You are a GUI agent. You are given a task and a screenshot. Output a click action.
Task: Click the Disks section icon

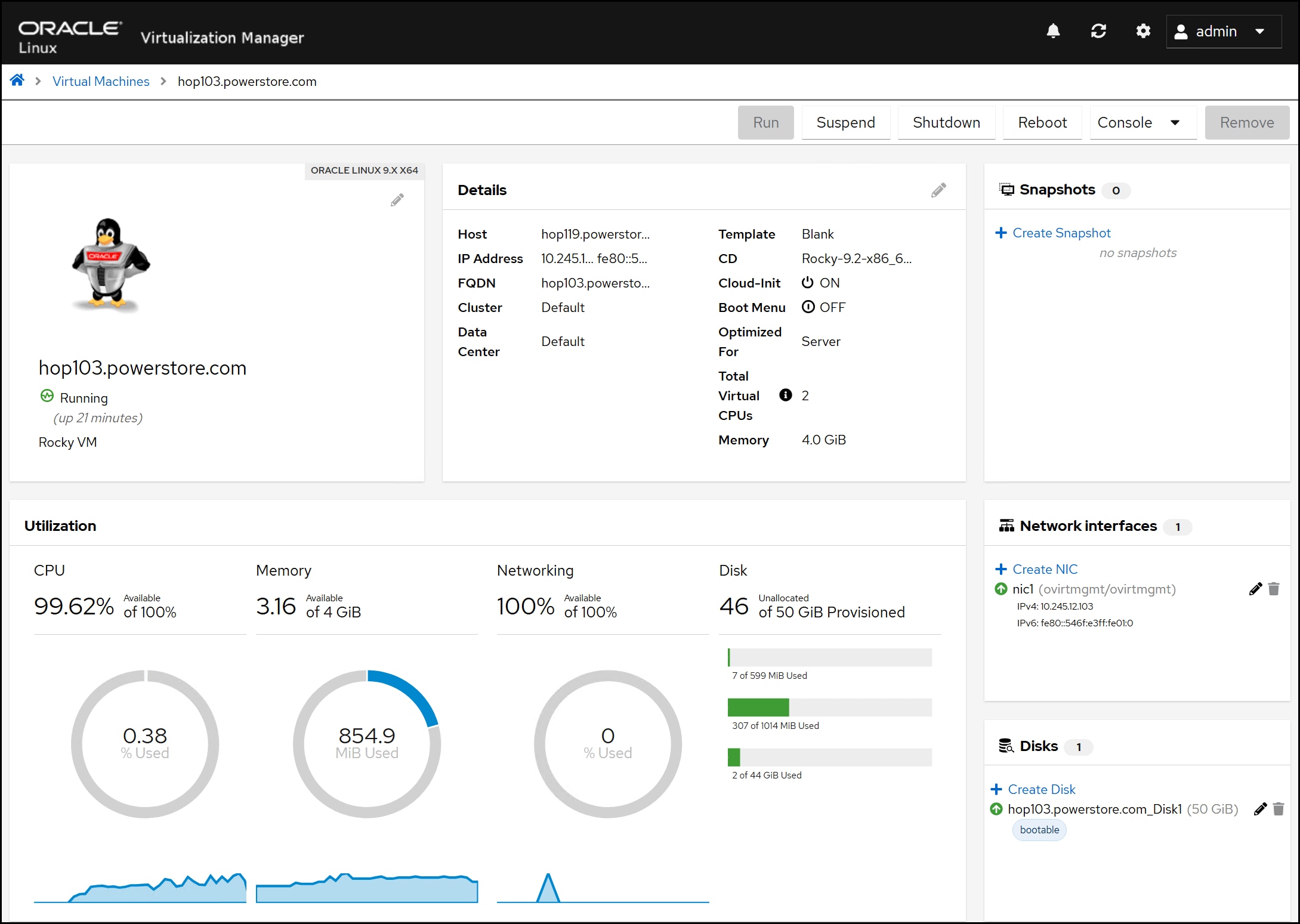tap(1006, 746)
